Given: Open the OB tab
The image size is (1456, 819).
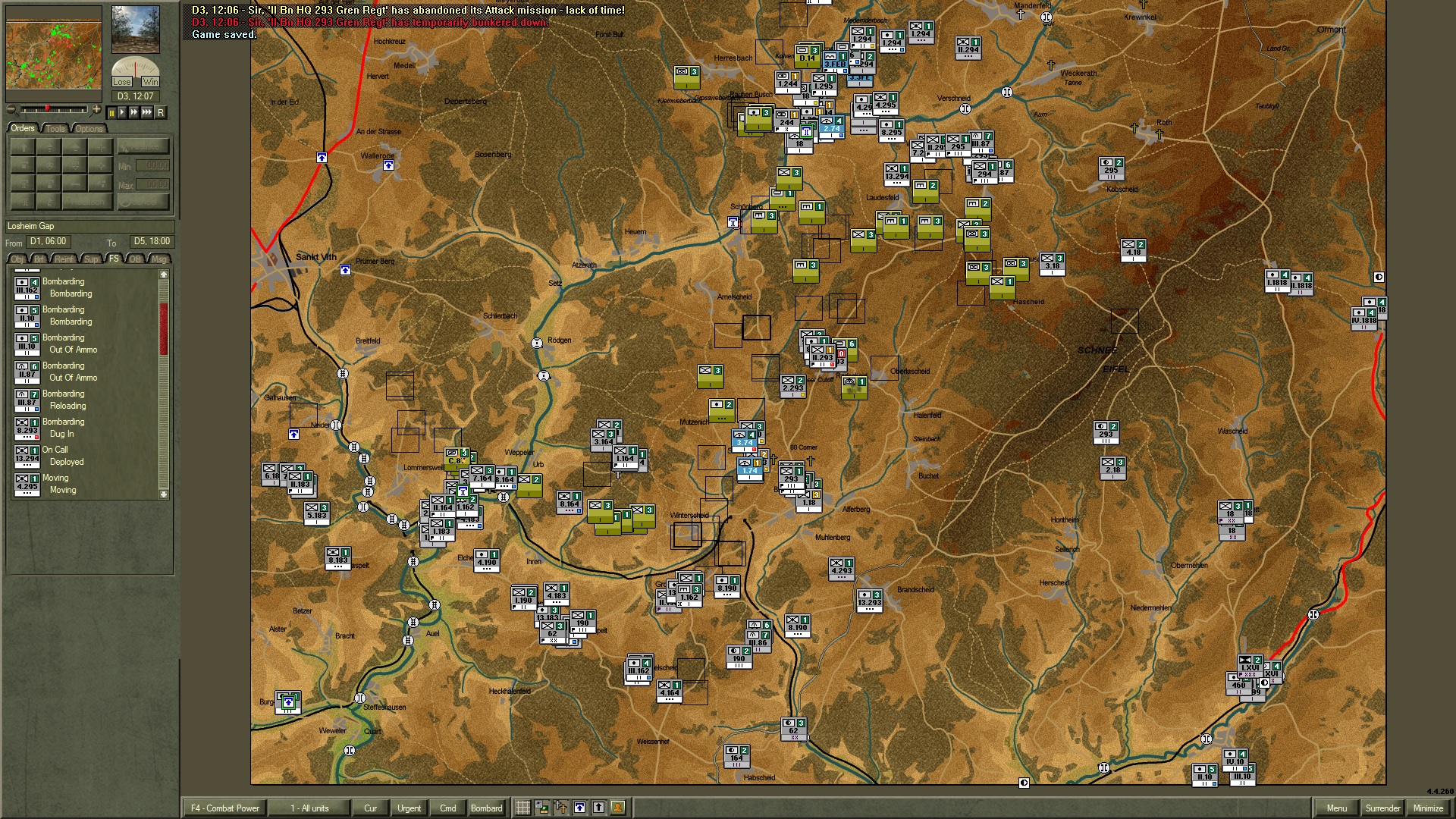Looking at the screenshot, I should [x=135, y=259].
